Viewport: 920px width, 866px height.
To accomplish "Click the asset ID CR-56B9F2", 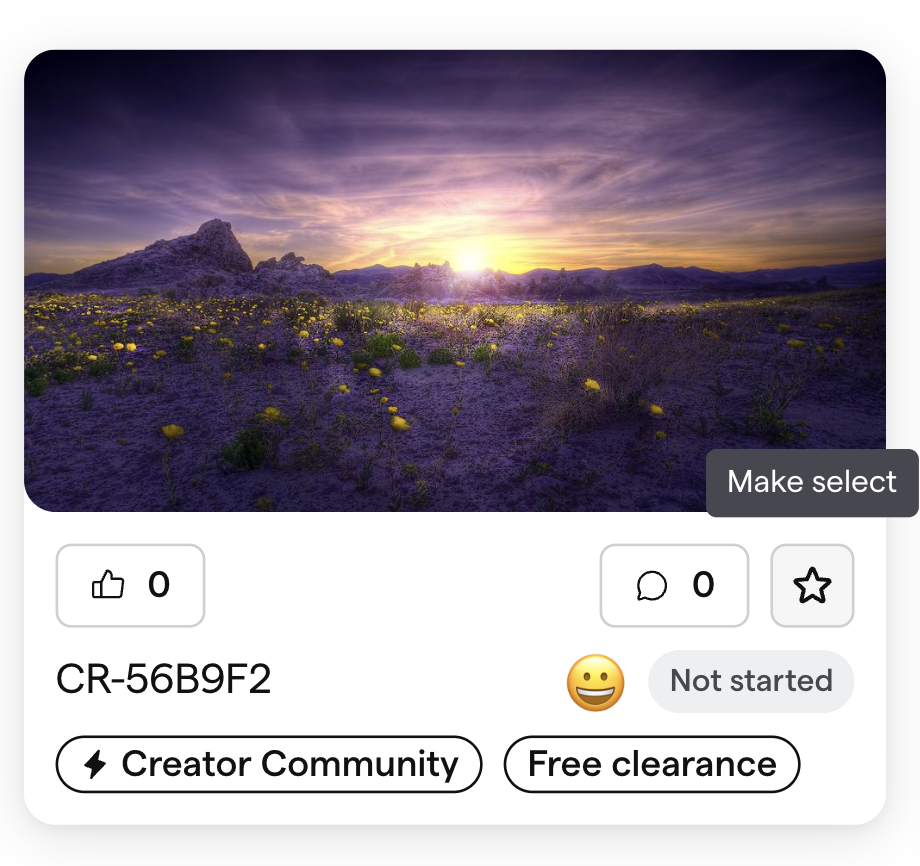I will click(164, 679).
